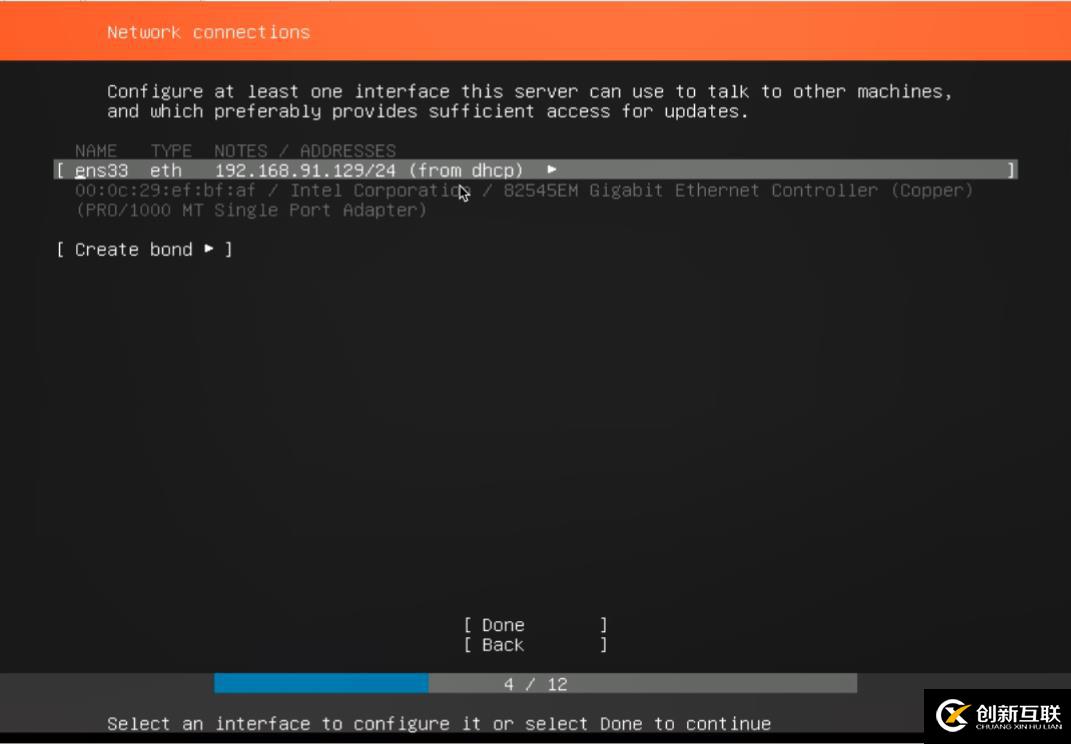1071x744 pixels.
Task: Select the ens33 interface name
Action: click(x=101, y=170)
